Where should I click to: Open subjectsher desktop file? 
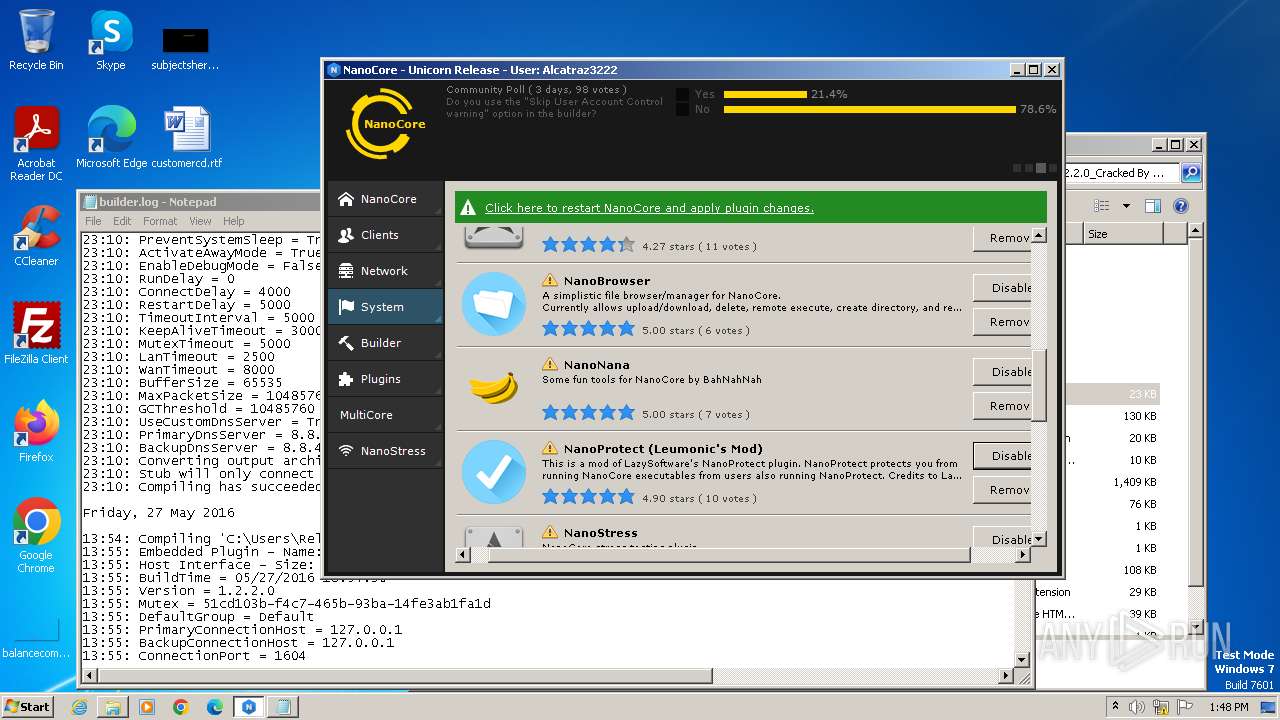(185, 47)
